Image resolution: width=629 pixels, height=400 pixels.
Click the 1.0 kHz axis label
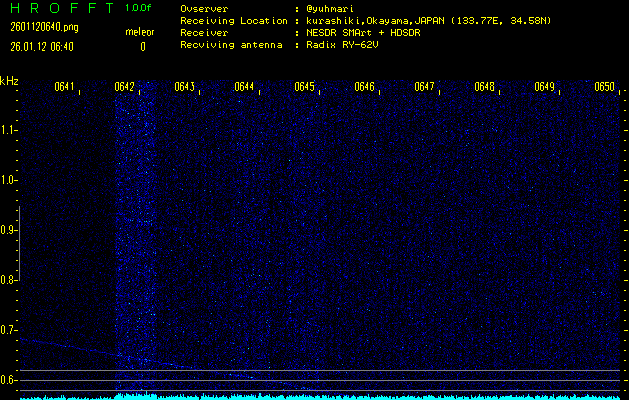click(x=8, y=180)
